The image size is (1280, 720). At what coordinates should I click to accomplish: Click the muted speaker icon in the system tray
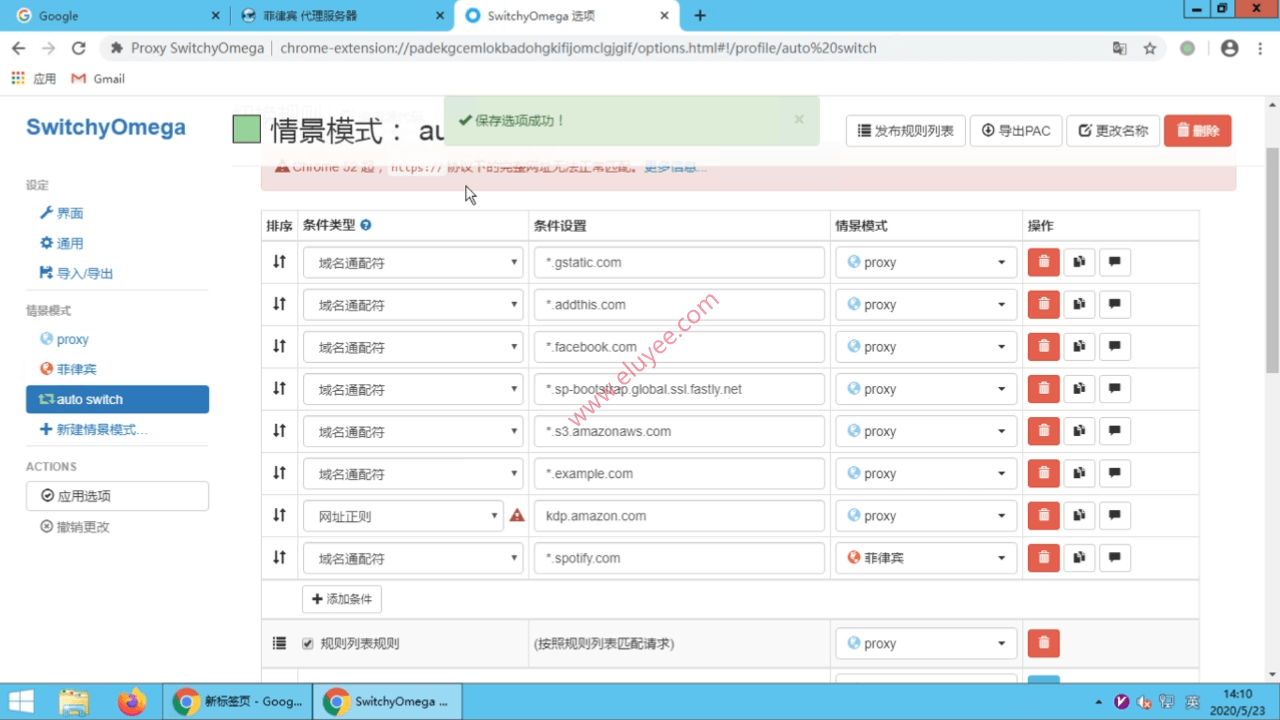pyautogui.click(x=1144, y=701)
